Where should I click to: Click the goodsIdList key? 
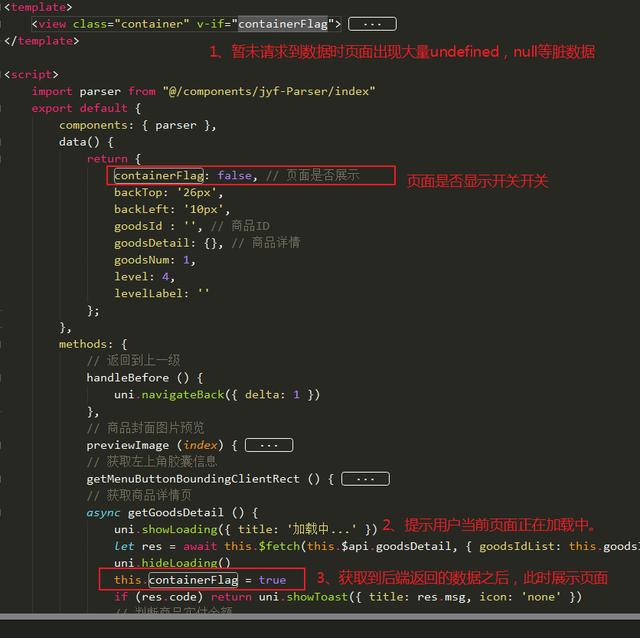[517, 547]
